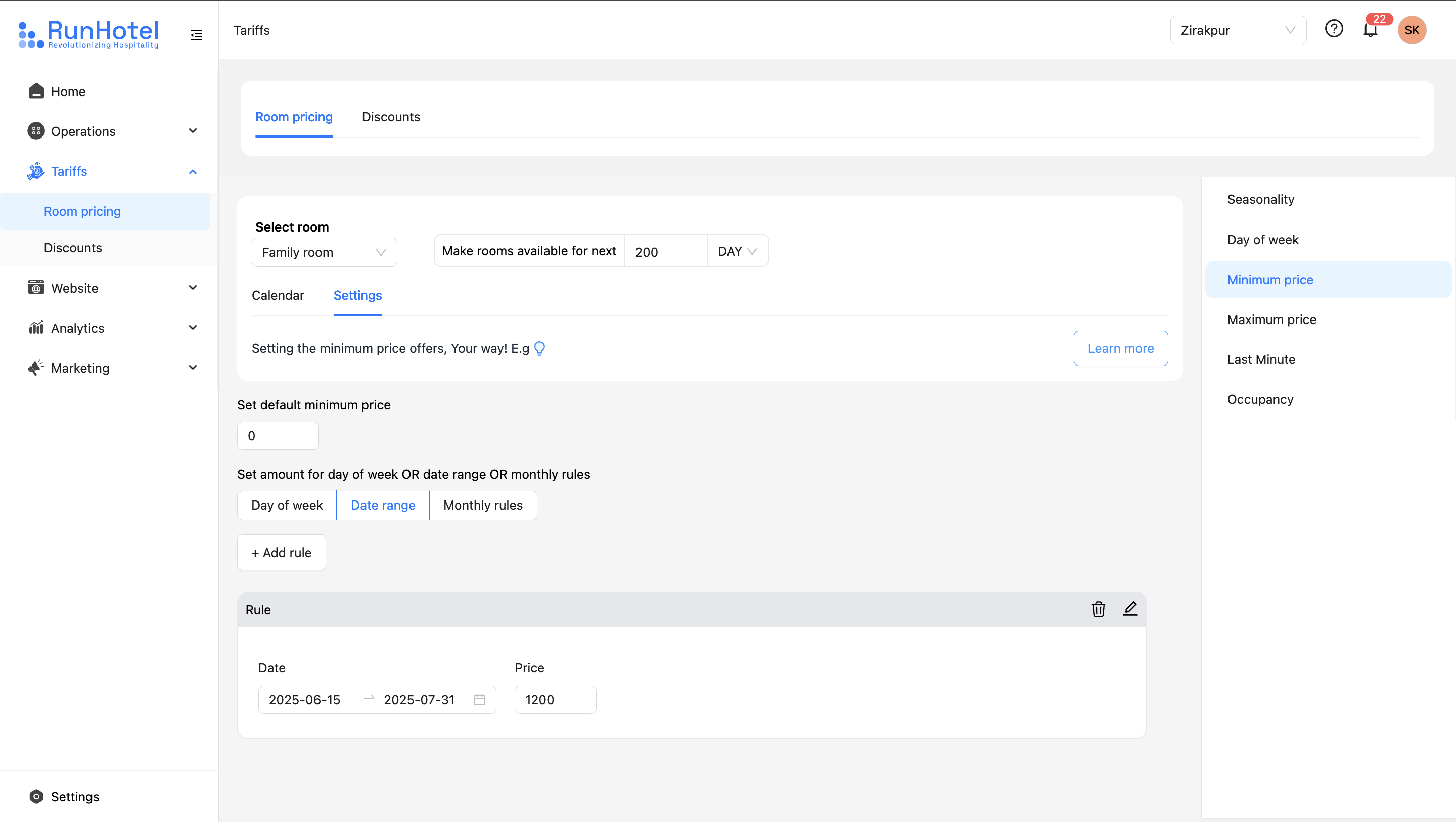
Task: Click 'Make rooms available for next' label
Action: (529, 251)
